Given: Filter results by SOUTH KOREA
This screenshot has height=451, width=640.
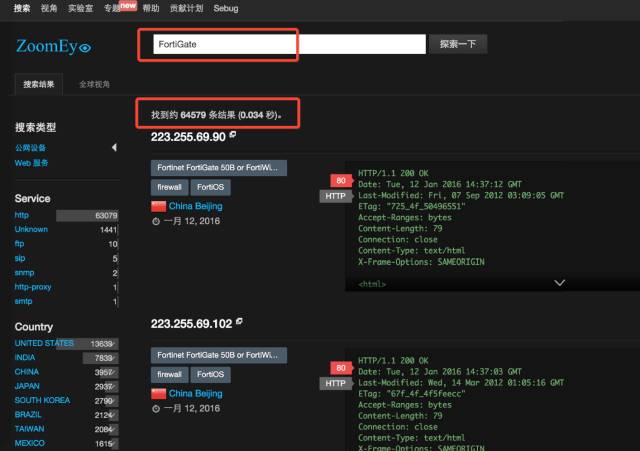Looking at the screenshot, I should point(42,400).
